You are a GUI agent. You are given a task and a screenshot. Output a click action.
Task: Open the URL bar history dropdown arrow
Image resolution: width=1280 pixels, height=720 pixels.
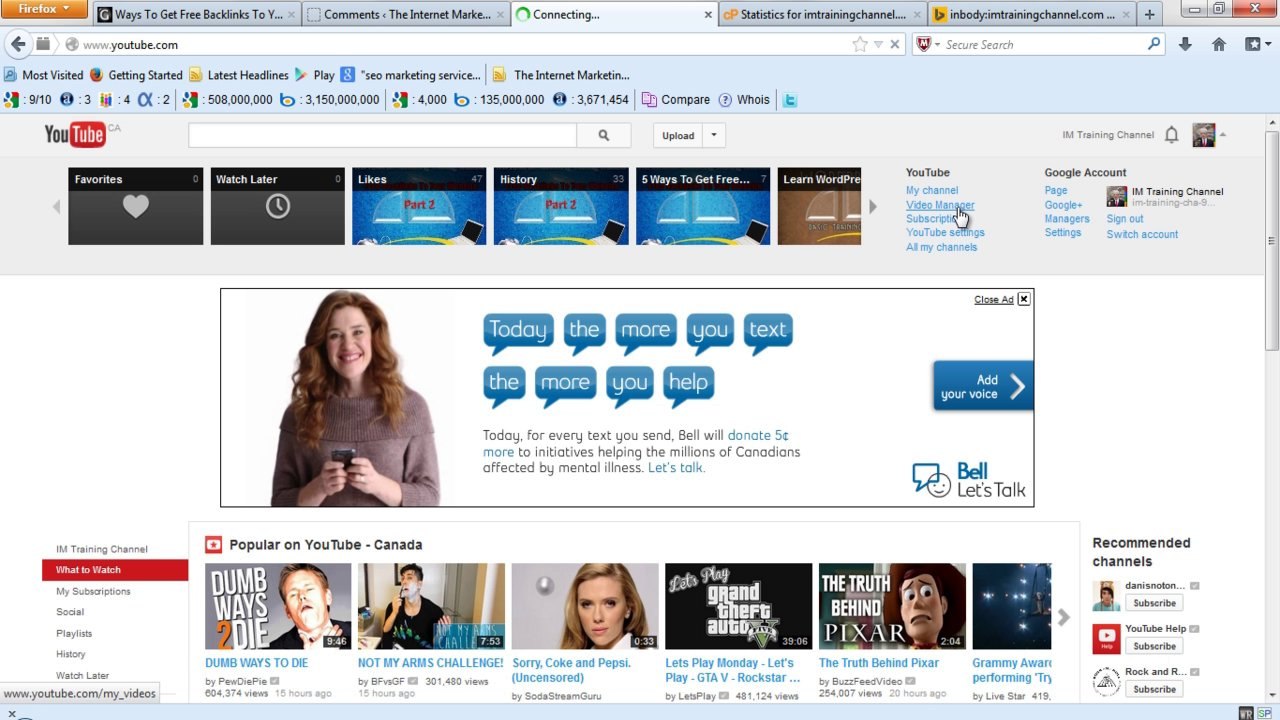(878, 44)
